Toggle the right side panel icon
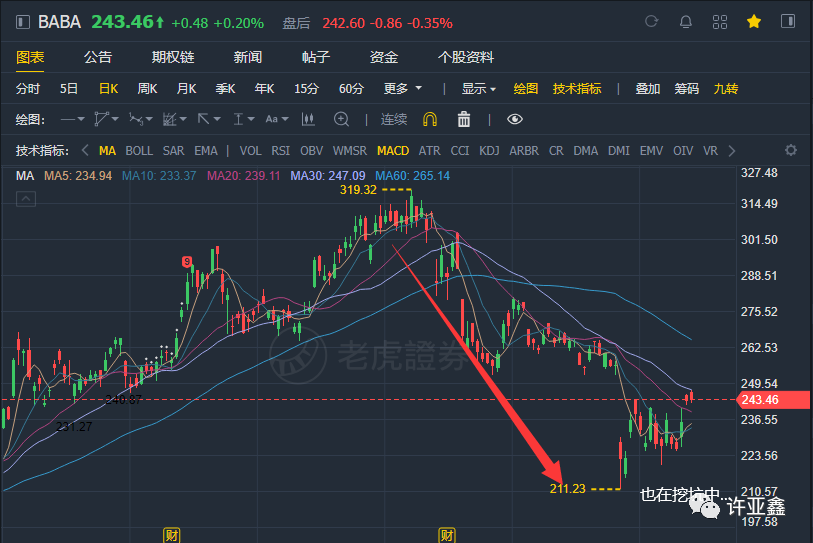Viewport: 813px width, 543px height. point(788,21)
